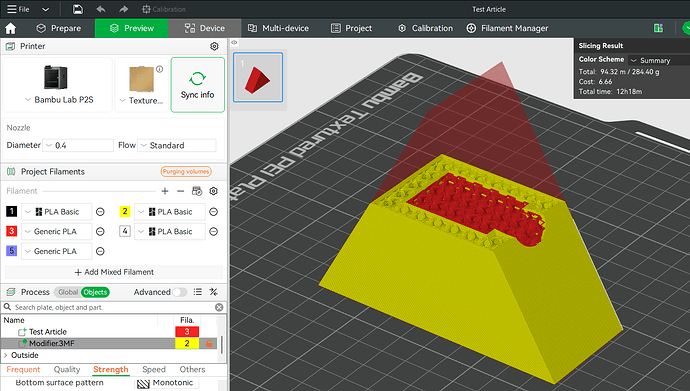Undo the last action

point(101,9)
